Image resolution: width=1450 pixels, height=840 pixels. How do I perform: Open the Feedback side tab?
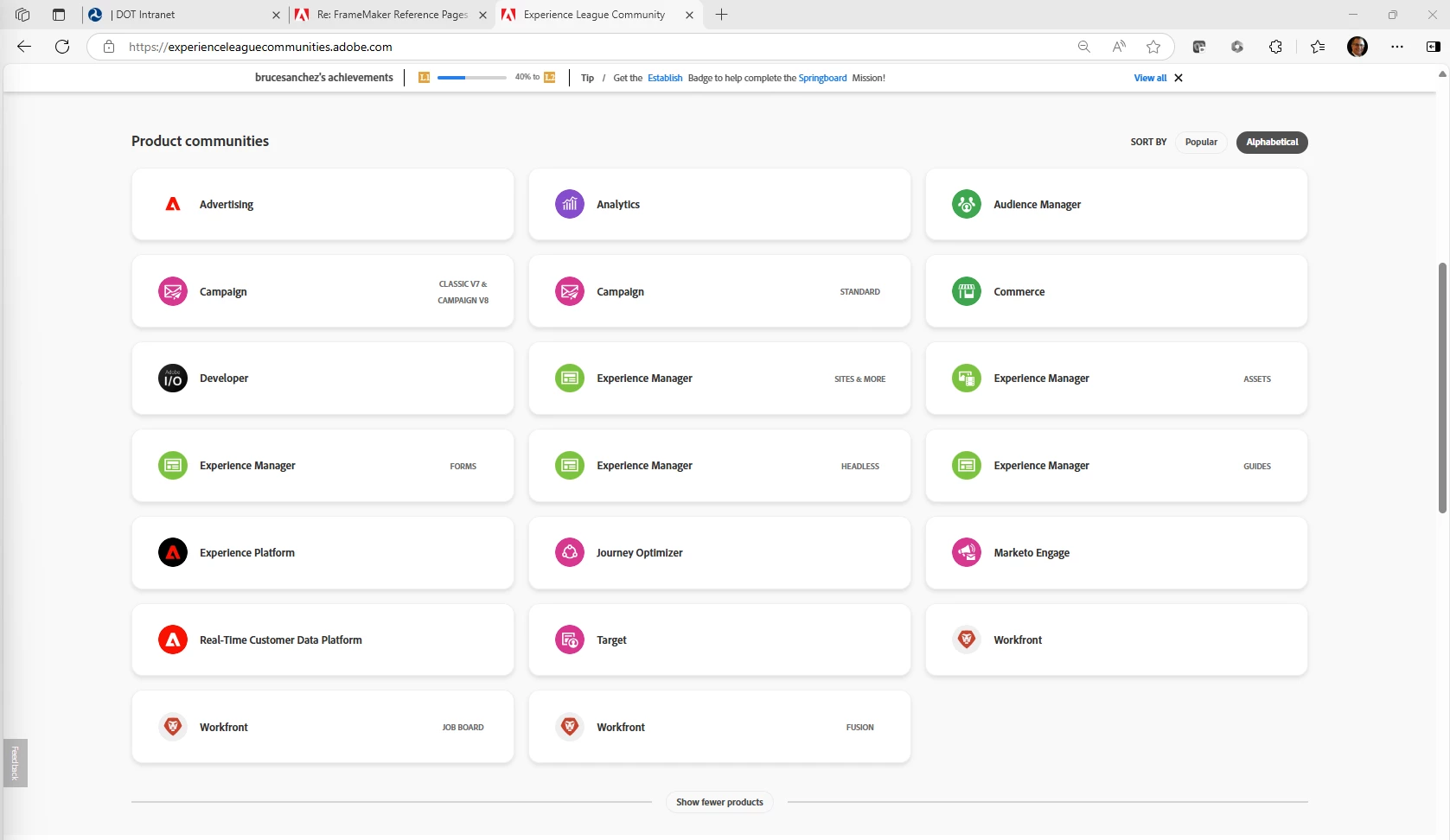pos(15,763)
